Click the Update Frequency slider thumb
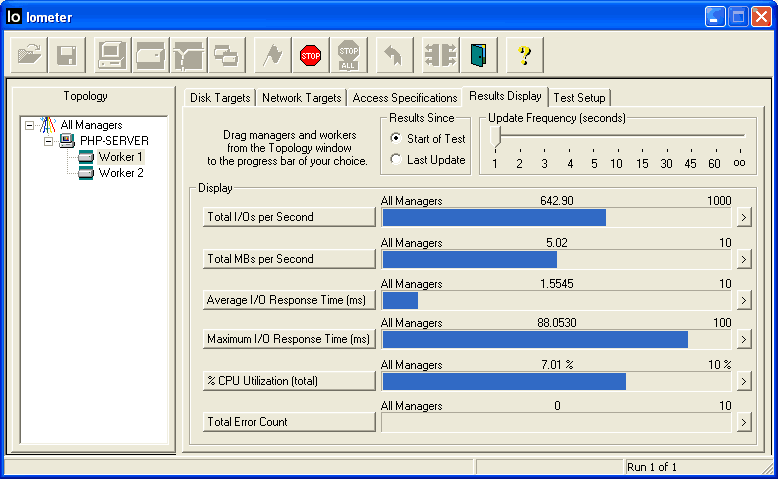Screen dimensions: 778x479 [x=495, y=136]
